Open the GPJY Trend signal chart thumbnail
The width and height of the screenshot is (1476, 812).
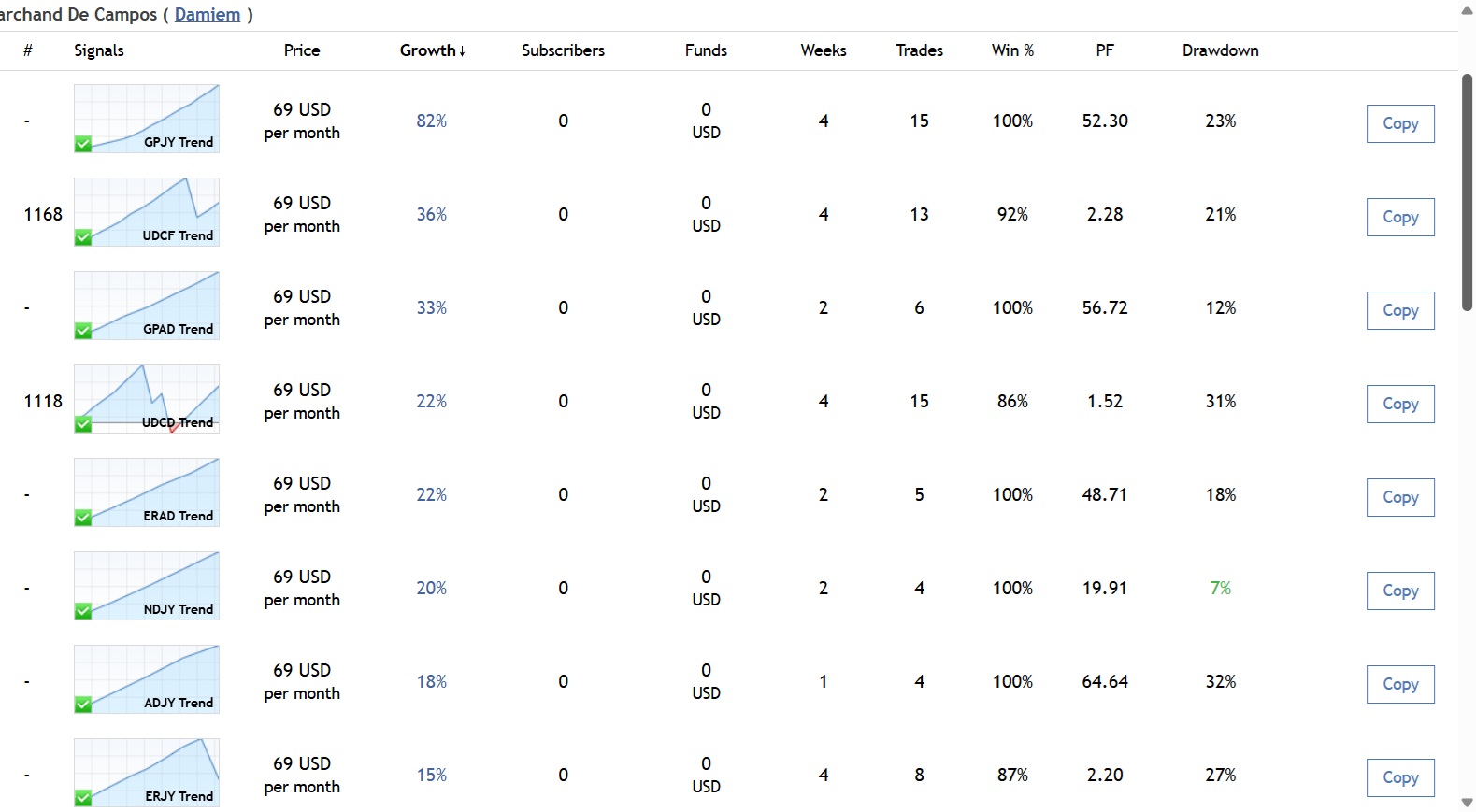coord(147,119)
